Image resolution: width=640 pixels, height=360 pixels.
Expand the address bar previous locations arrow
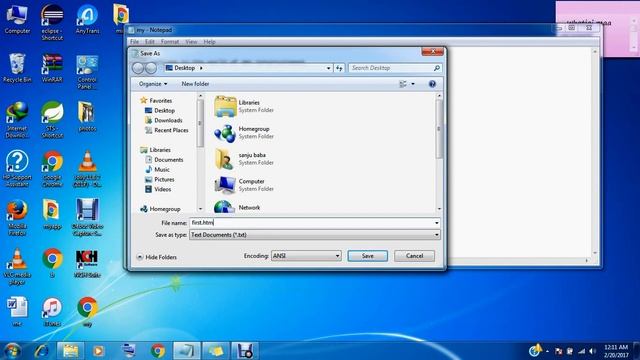click(329, 68)
